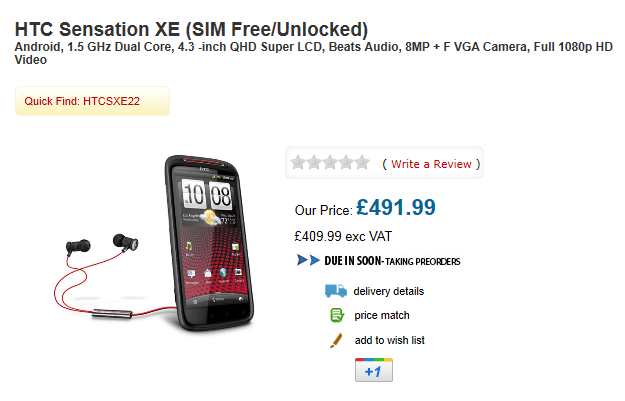Image resolution: width=625 pixels, height=401 pixels.
Task: Click the HTC Sensation XE phone image
Action: tap(208, 243)
